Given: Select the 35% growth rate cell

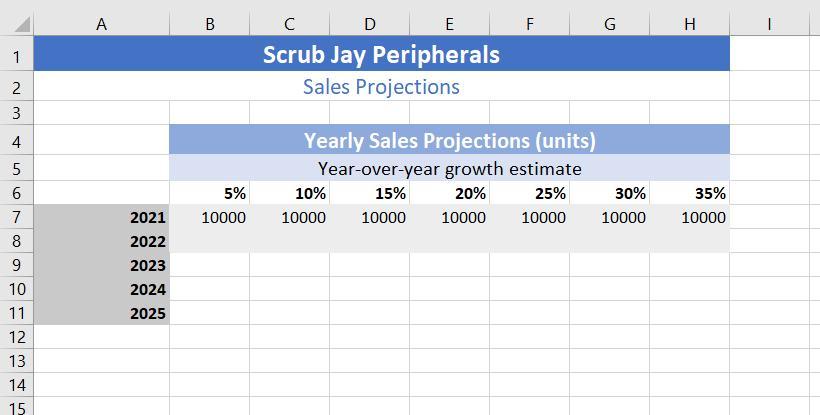Looking at the screenshot, I should [689, 193].
